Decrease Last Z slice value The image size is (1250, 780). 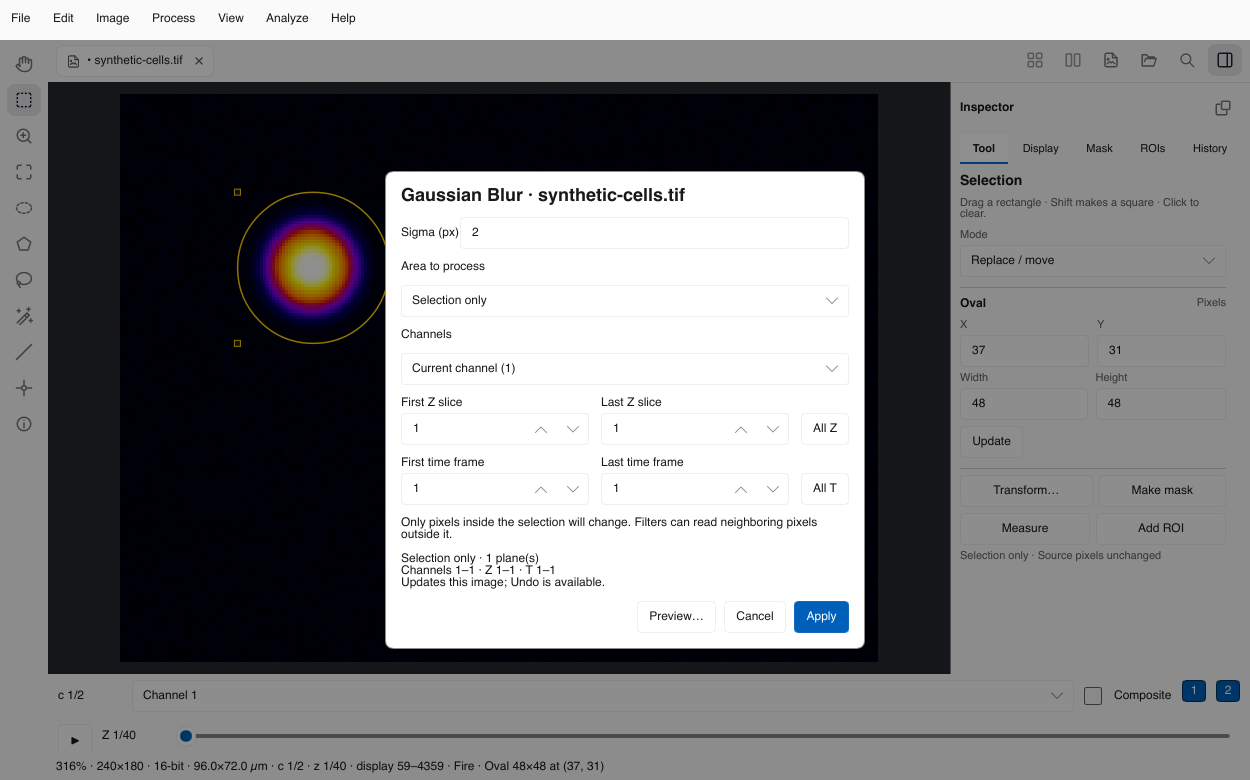click(773, 429)
